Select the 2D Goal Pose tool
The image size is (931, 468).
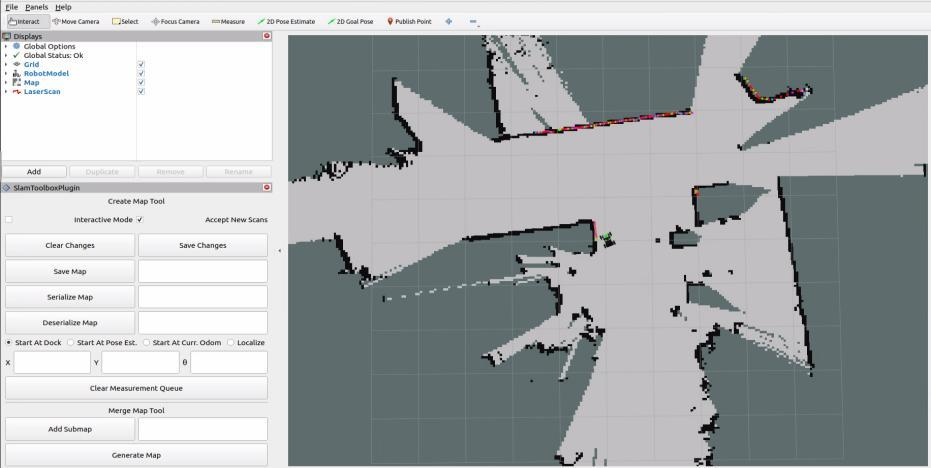pos(350,21)
